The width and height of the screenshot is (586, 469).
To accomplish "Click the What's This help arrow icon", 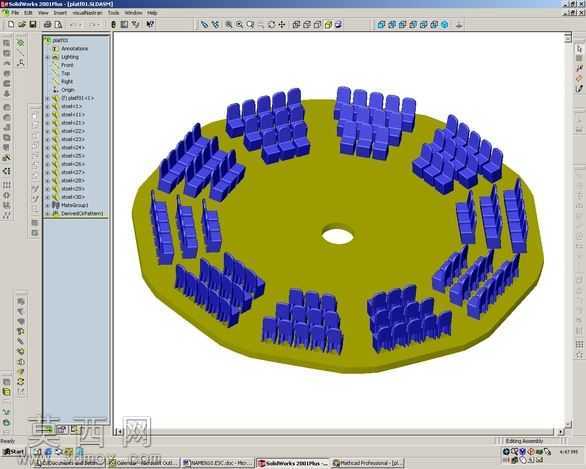I will (x=150, y=24).
